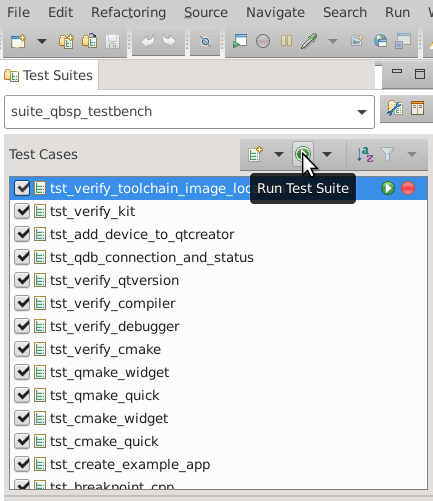
Task: Uncheck the tst_verify_cmake checkbox
Action: 22,349
